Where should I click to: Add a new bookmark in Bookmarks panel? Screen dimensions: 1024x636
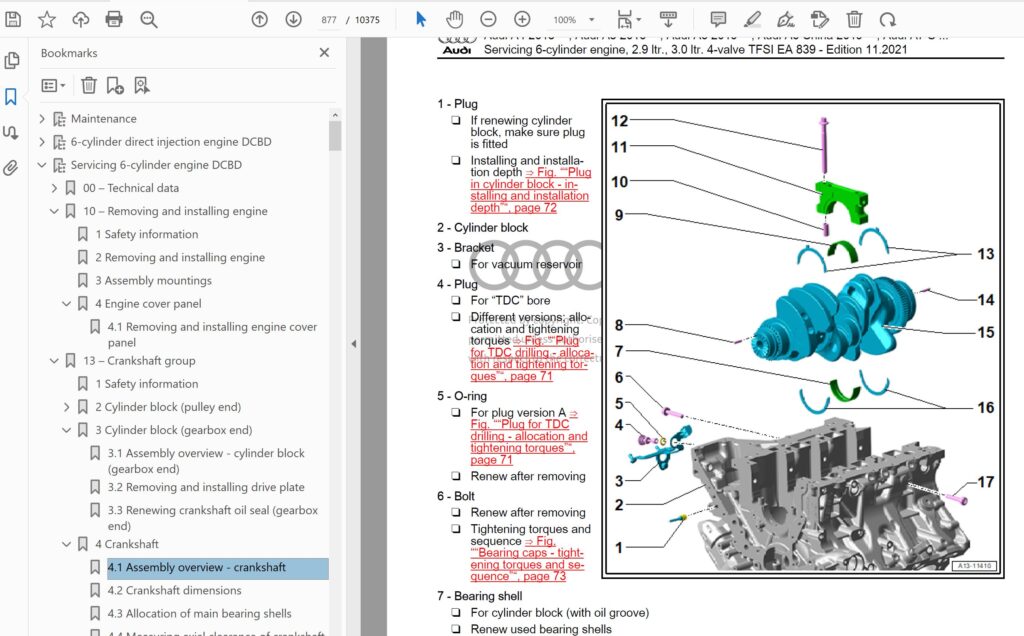click(x=115, y=86)
